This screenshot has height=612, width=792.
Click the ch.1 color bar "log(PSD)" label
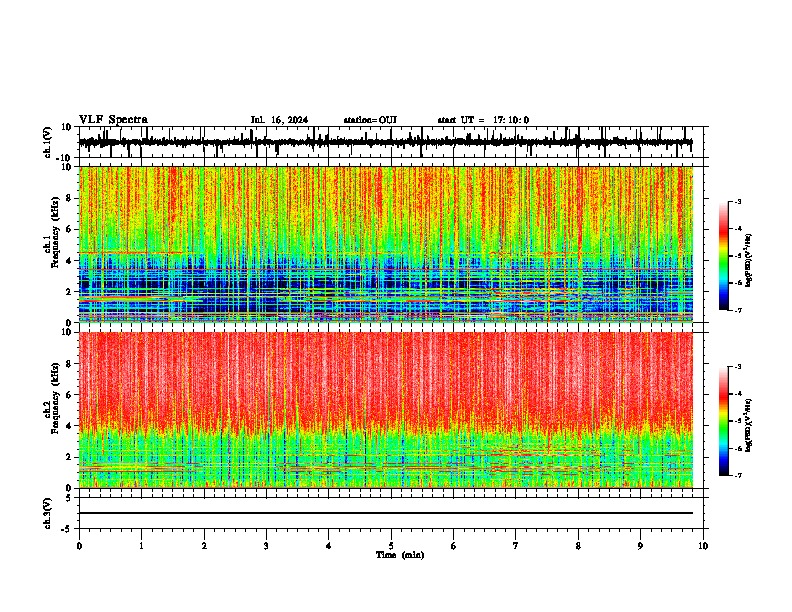tap(749, 261)
